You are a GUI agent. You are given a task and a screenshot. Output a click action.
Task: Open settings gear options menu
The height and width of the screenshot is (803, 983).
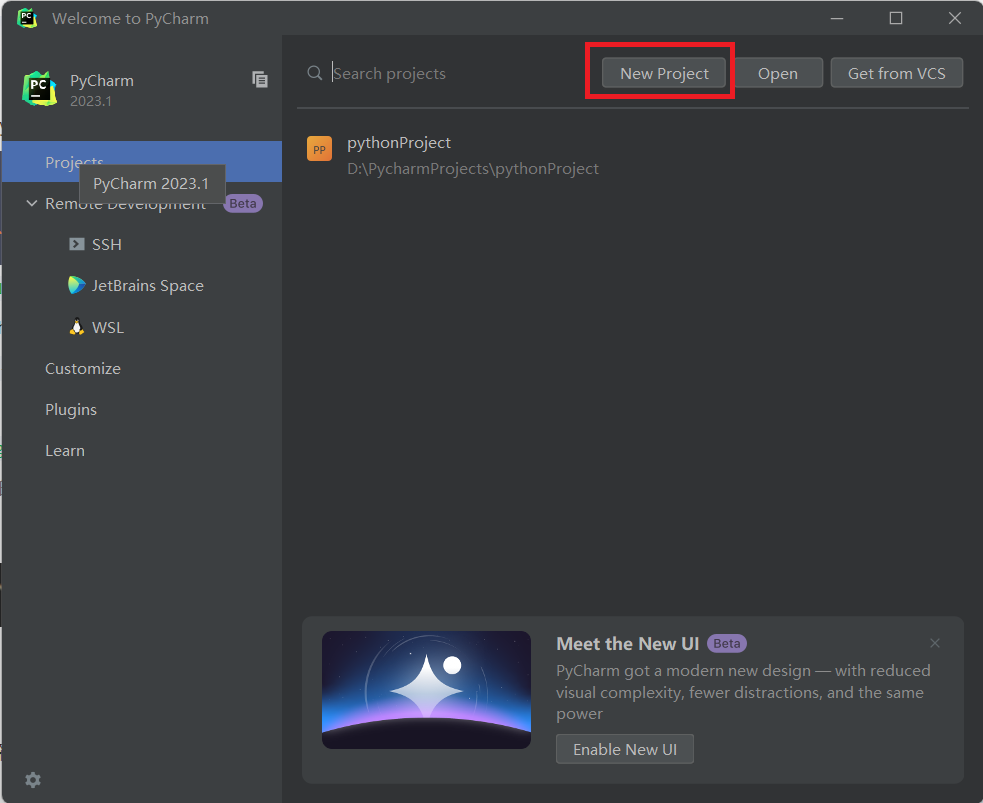coord(33,779)
